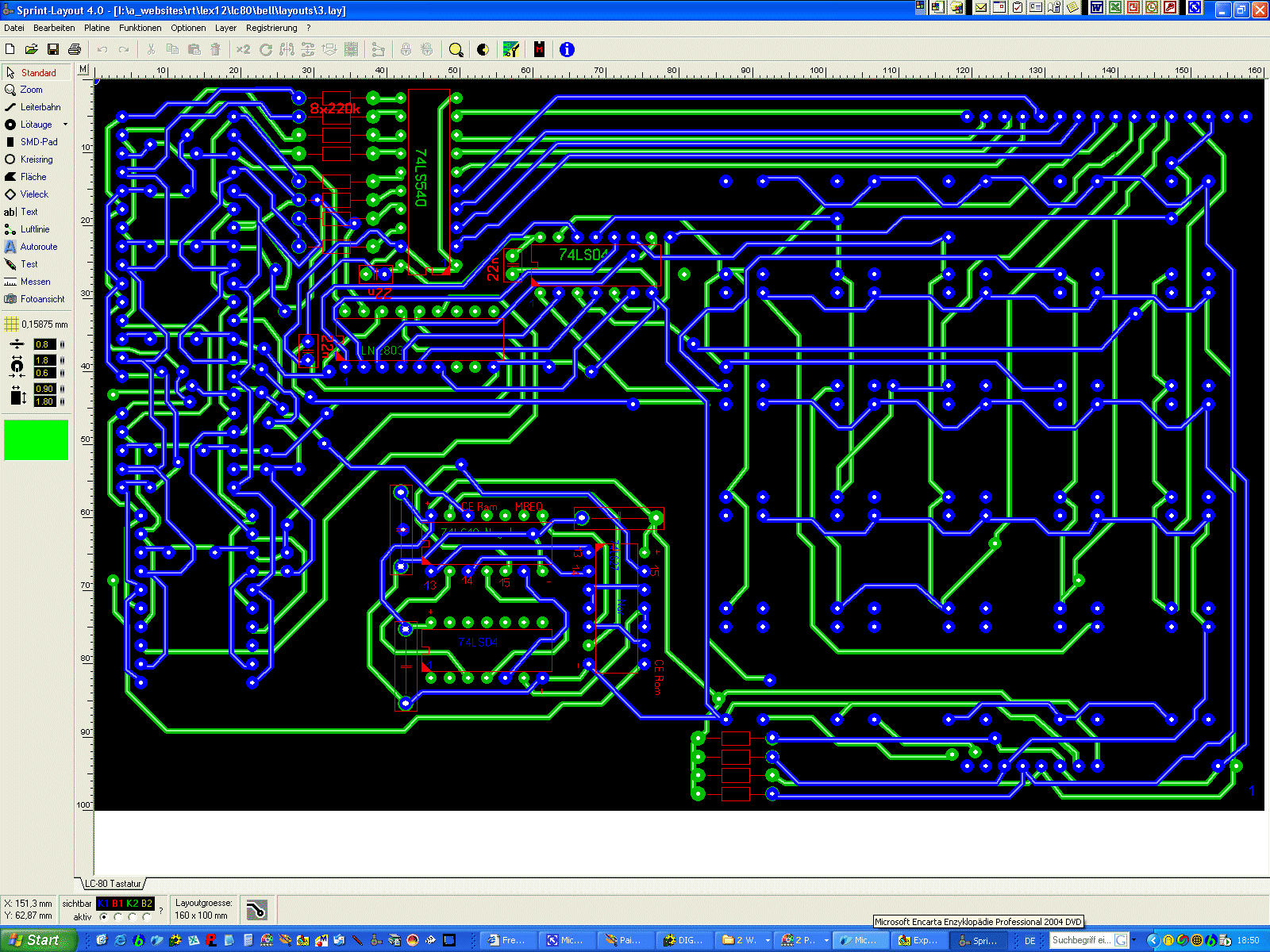This screenshot has height=952, width=1270.
Task: Switch to Spri... taskbar button
Action: pyautogui.click(x=980, y=940)
